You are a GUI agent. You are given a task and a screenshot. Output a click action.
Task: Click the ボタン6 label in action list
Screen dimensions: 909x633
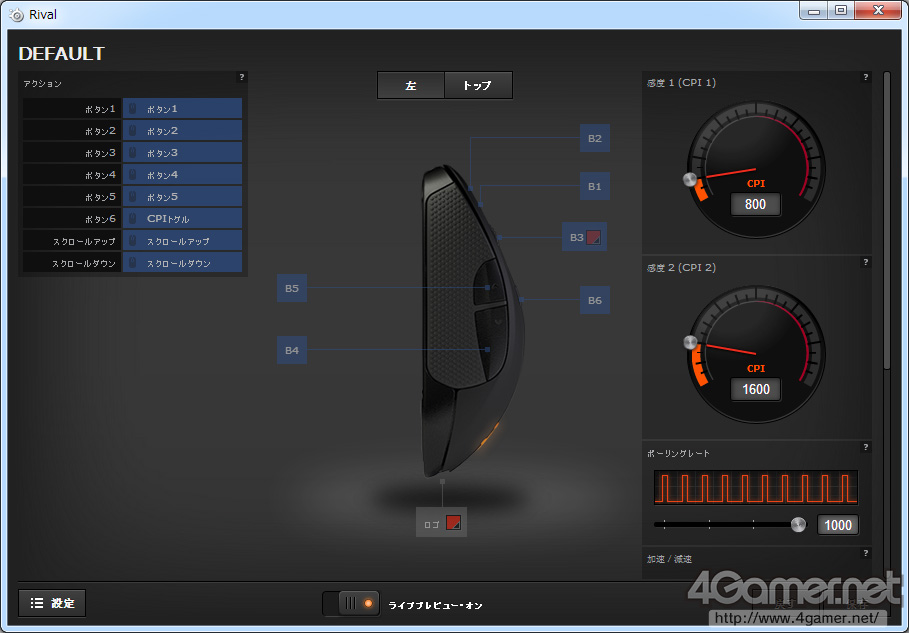(x=72, y=219)
